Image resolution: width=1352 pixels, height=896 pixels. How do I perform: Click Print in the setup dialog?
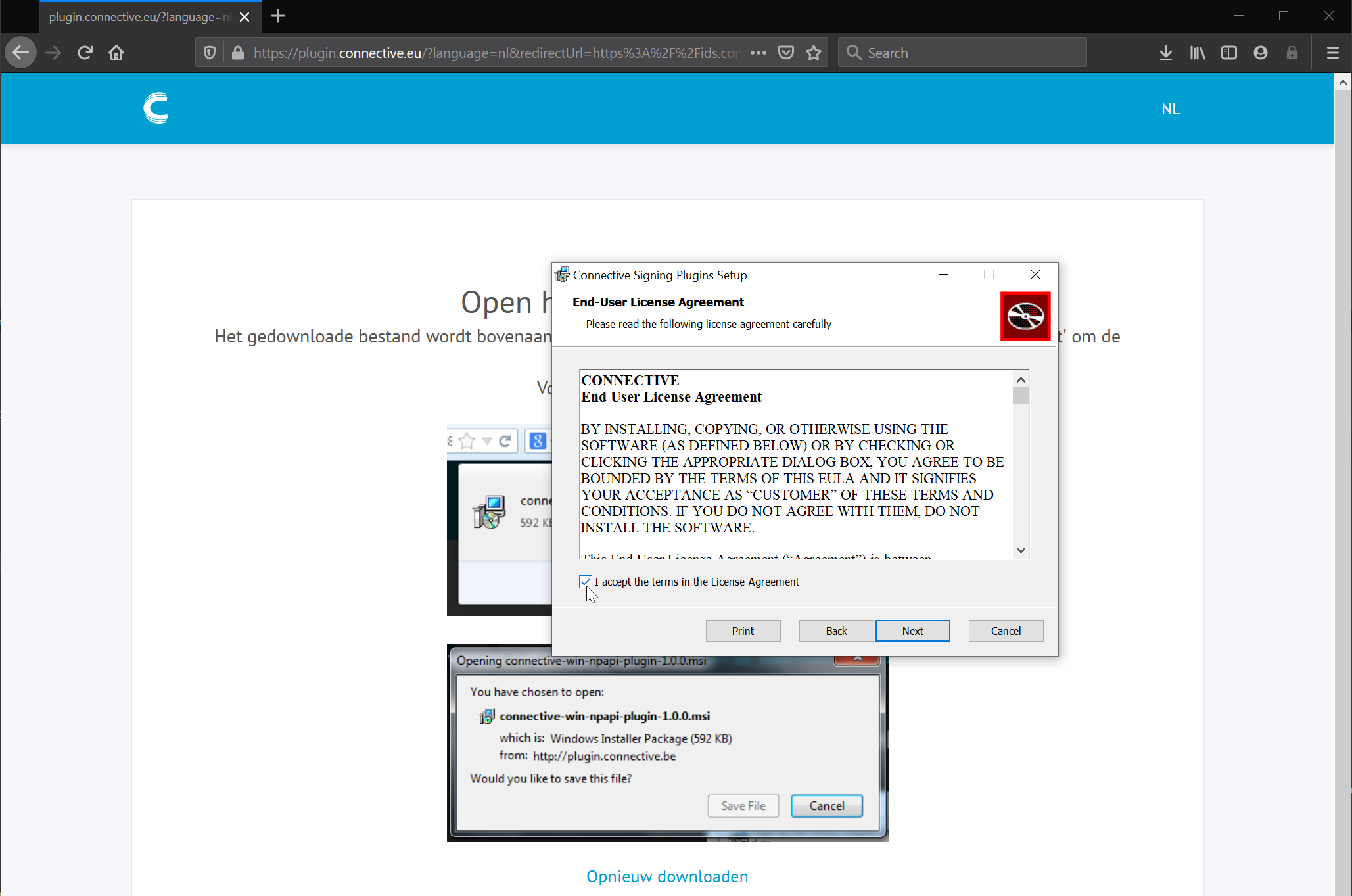click(743, 630)
